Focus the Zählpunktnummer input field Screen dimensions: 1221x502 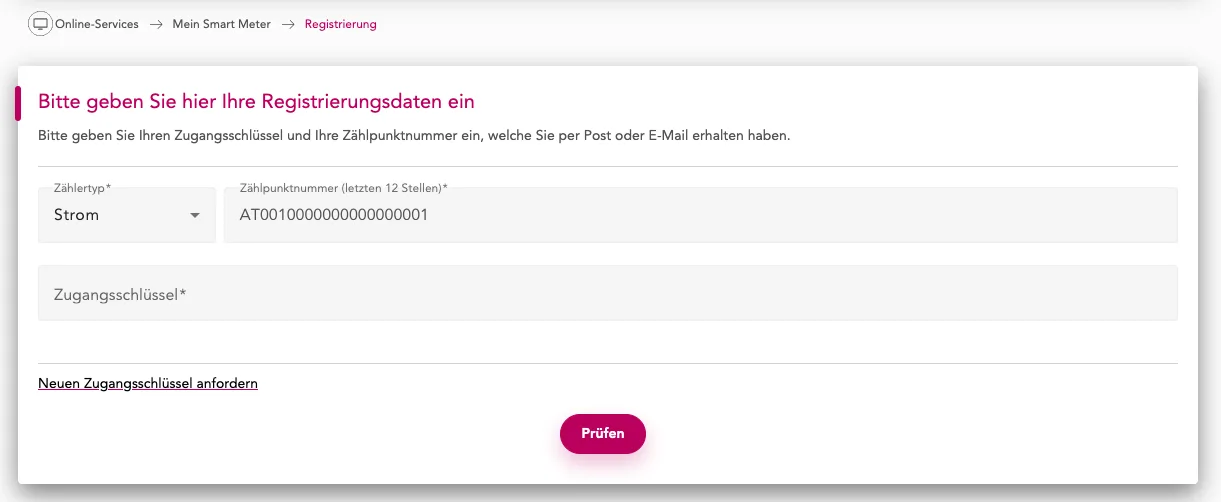pos(700,215)
